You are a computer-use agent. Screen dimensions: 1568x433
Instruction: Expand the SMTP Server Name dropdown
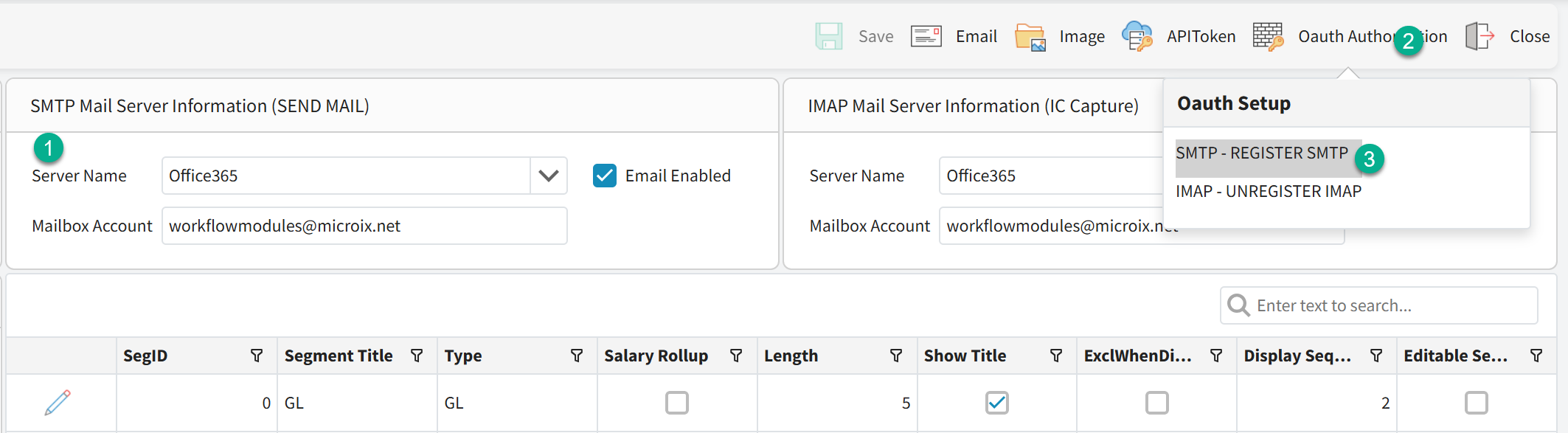548,176
